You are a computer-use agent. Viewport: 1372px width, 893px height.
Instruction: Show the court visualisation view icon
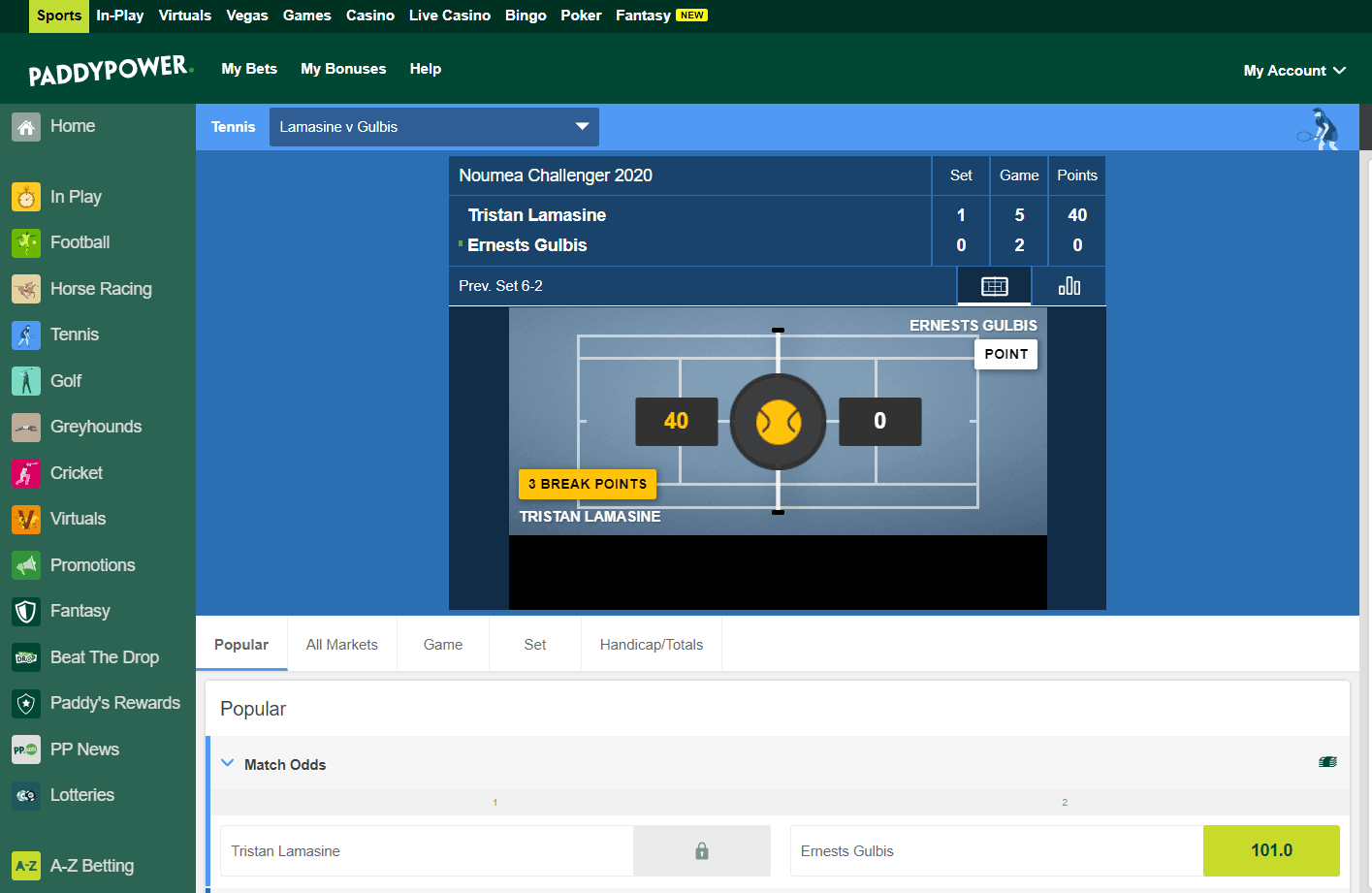pos(994,286)
